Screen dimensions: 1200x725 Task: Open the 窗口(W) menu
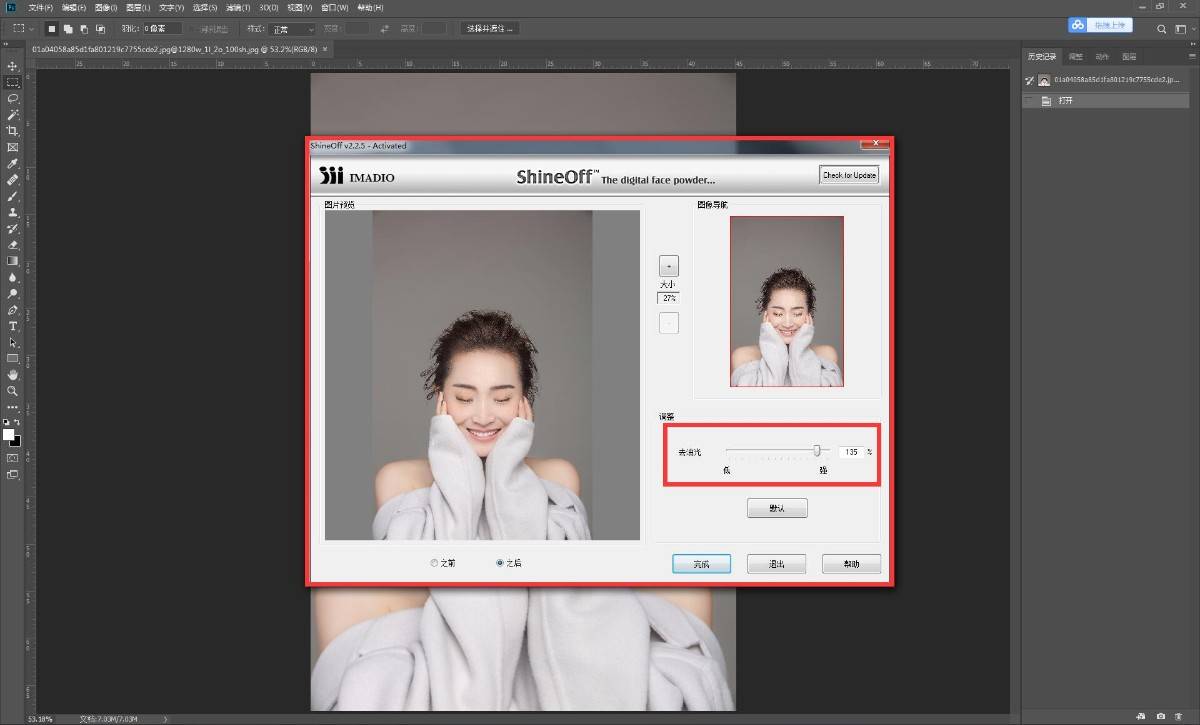[x=335, y=7]
